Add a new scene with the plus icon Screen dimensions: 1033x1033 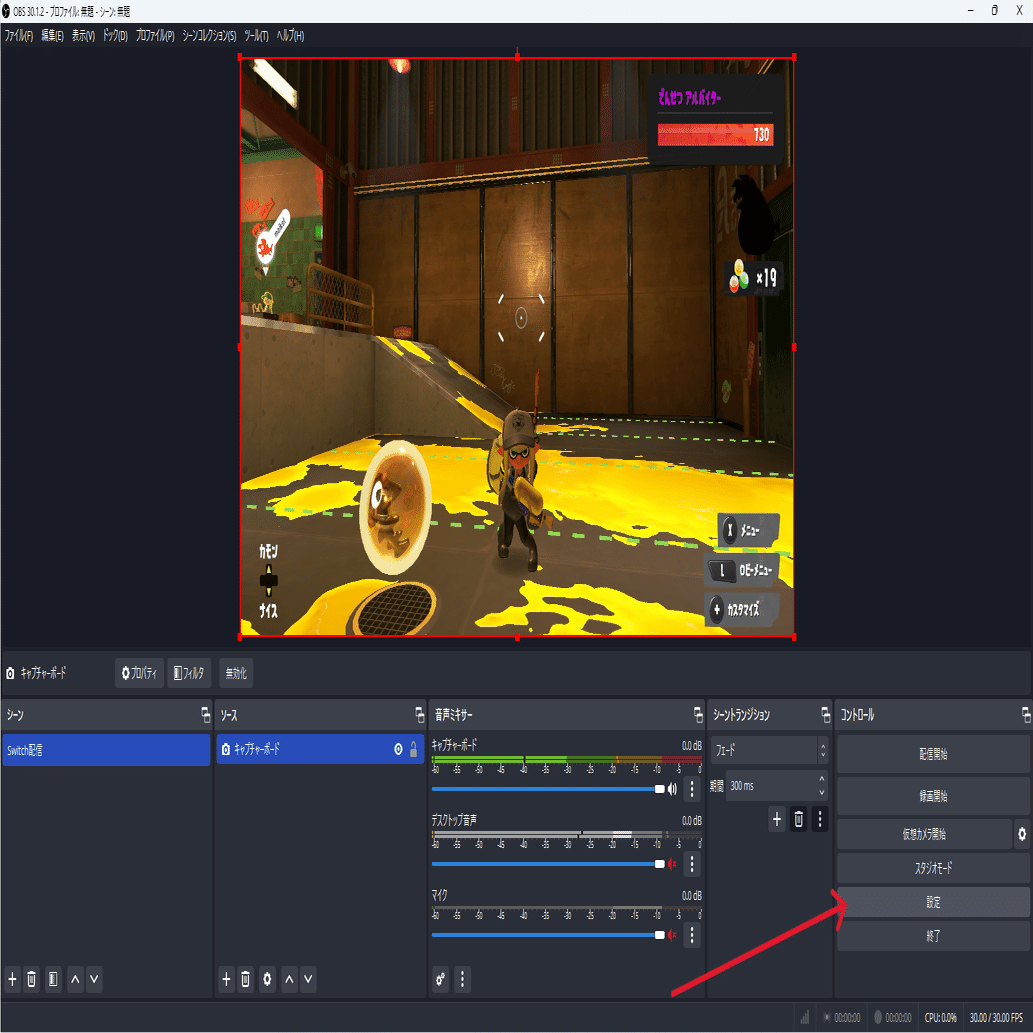pyautogui.click(x=12, y=979)
